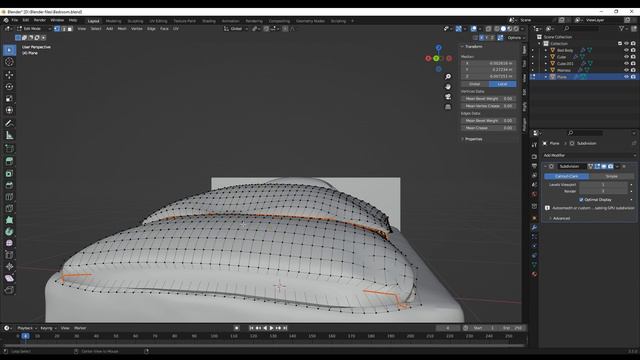Select the Edge Slide tool
This screenshot has height=360, width=640.
(x=9, y=255)
